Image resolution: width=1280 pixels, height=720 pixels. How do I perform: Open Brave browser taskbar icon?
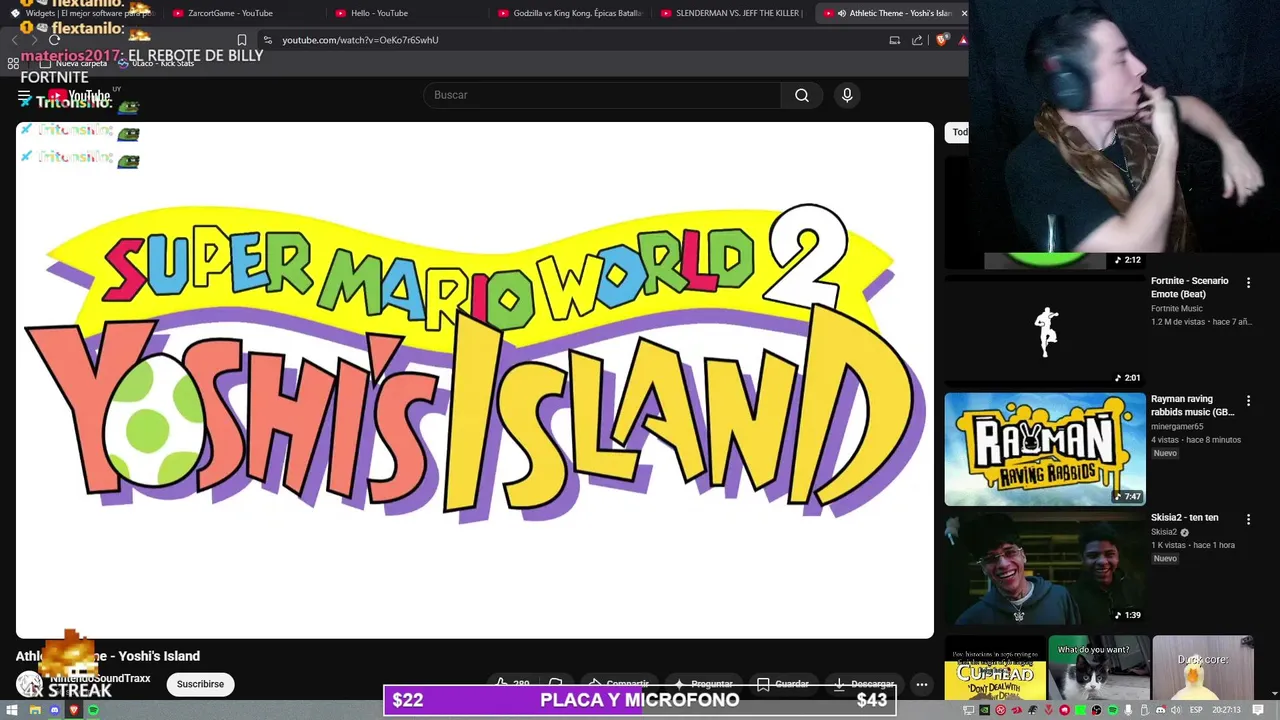(74, 710)
